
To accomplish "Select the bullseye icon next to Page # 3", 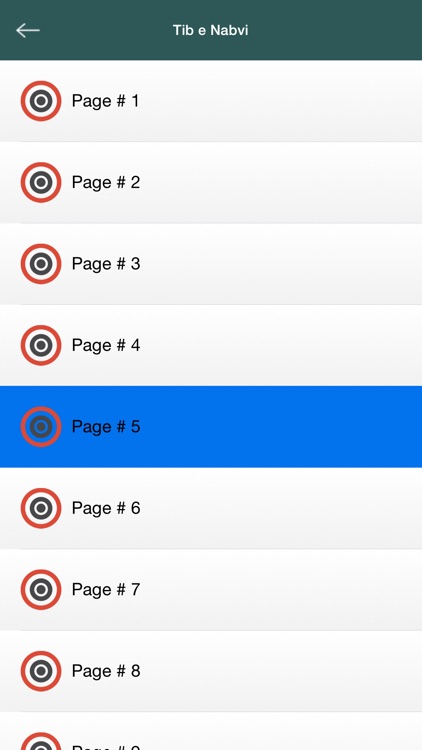I will pyautogui.click(x=41, y=264).
